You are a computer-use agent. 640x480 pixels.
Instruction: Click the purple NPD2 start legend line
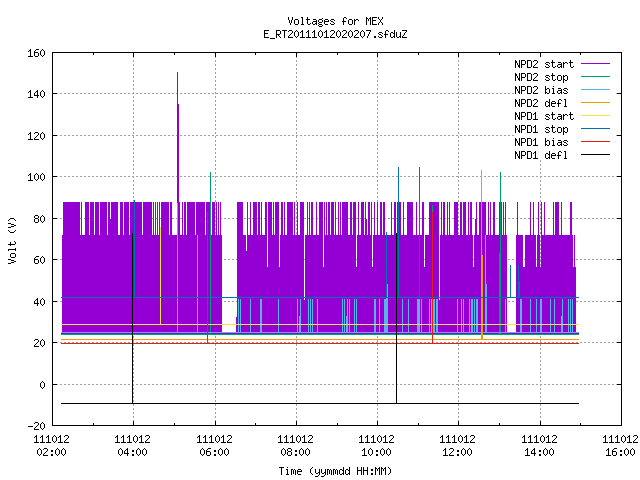click(595, 64)
